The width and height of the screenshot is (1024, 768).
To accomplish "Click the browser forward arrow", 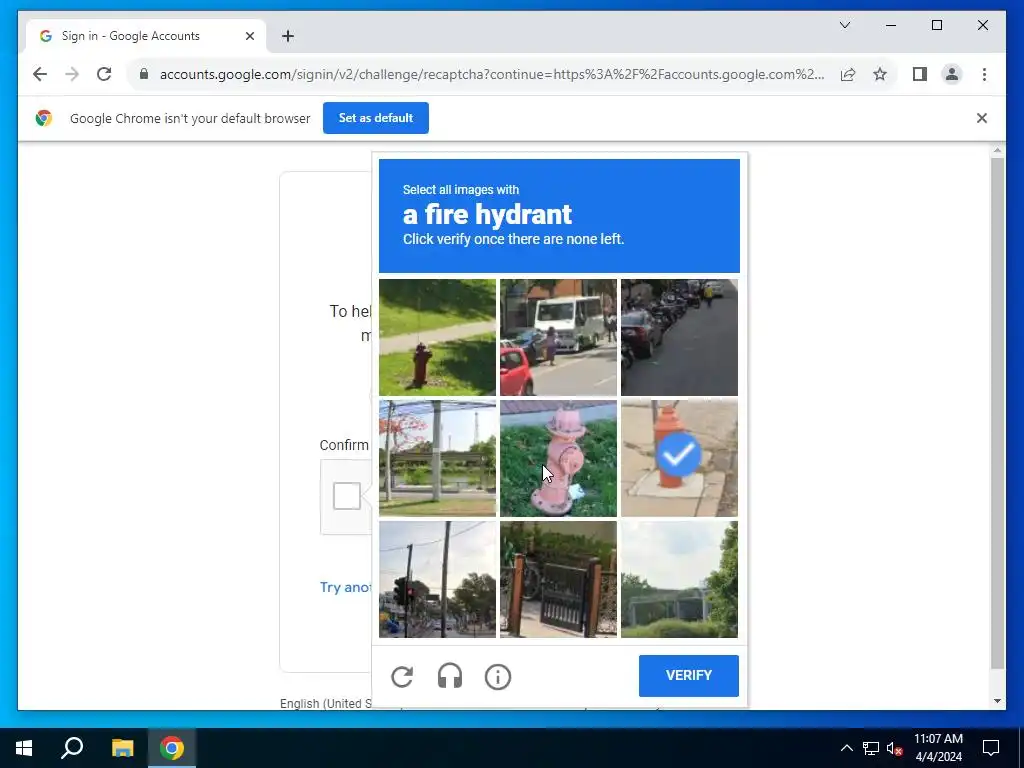I will [72, 74].
